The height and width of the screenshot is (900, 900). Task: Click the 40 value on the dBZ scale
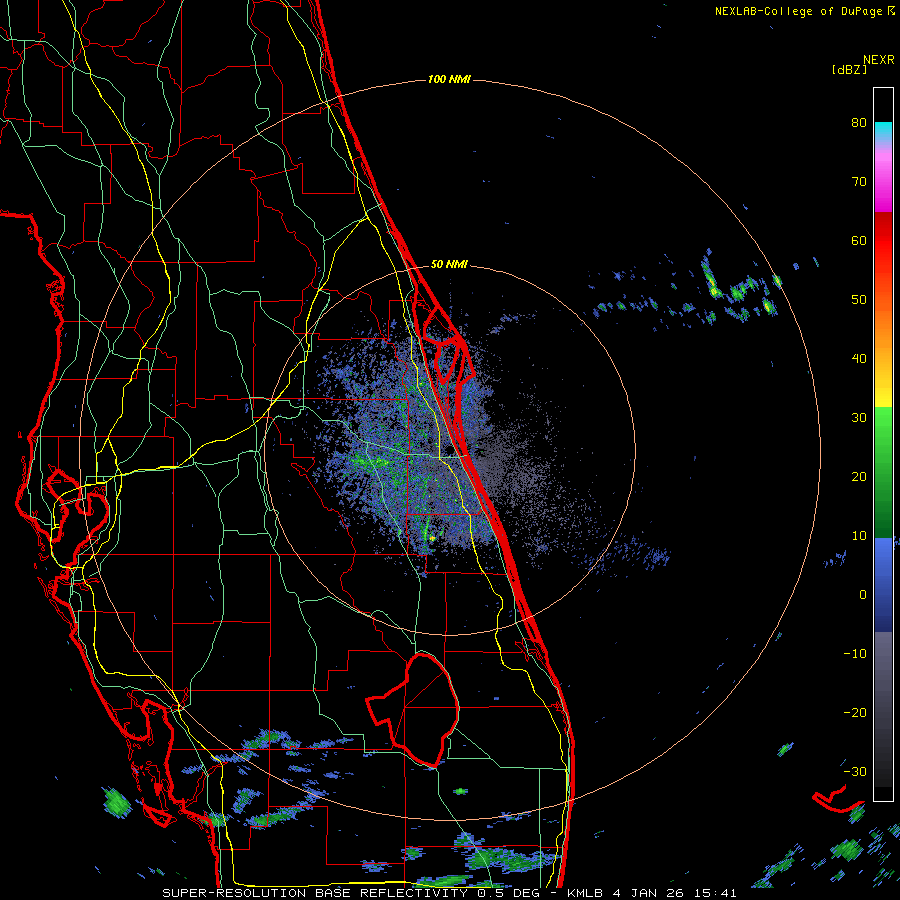coord(859,359)
